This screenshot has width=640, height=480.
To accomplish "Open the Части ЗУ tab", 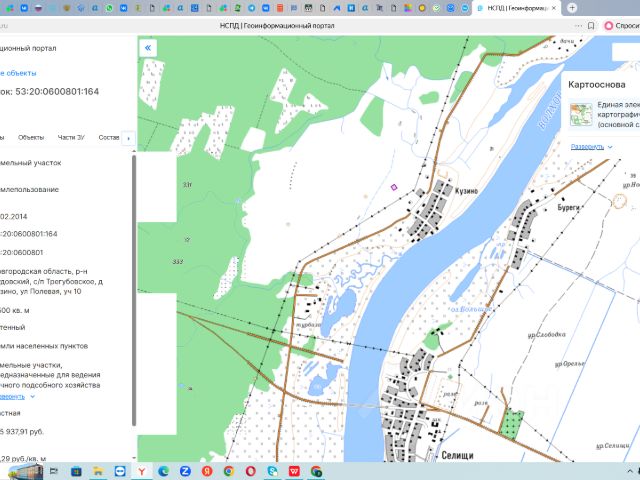I will [72, 137].
